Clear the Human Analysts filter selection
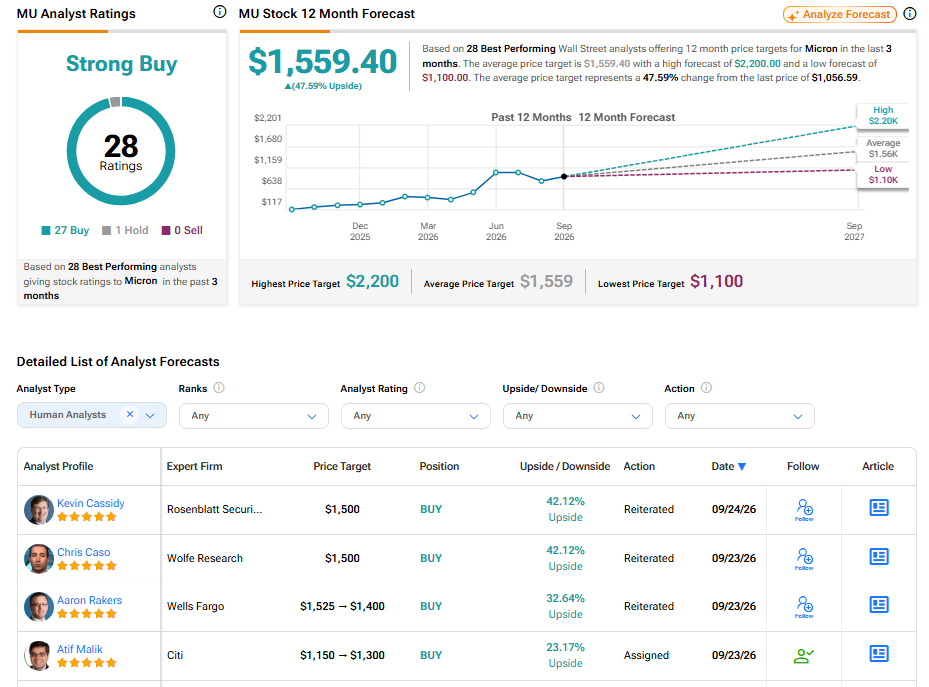This screenshot has height=687, width=929. (x=130, y=415)
